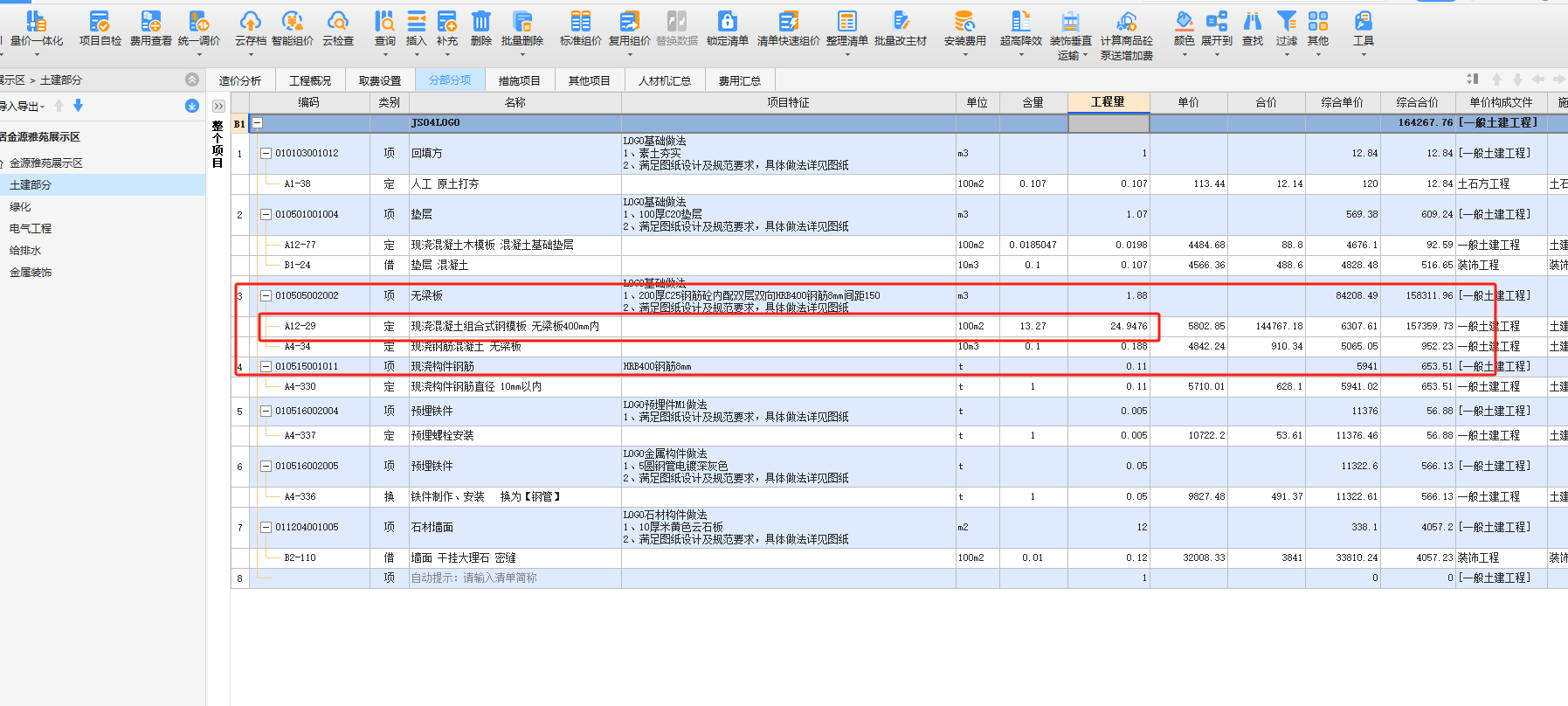
Task: Open the 导入导出 dropdown
Action: 23,106
